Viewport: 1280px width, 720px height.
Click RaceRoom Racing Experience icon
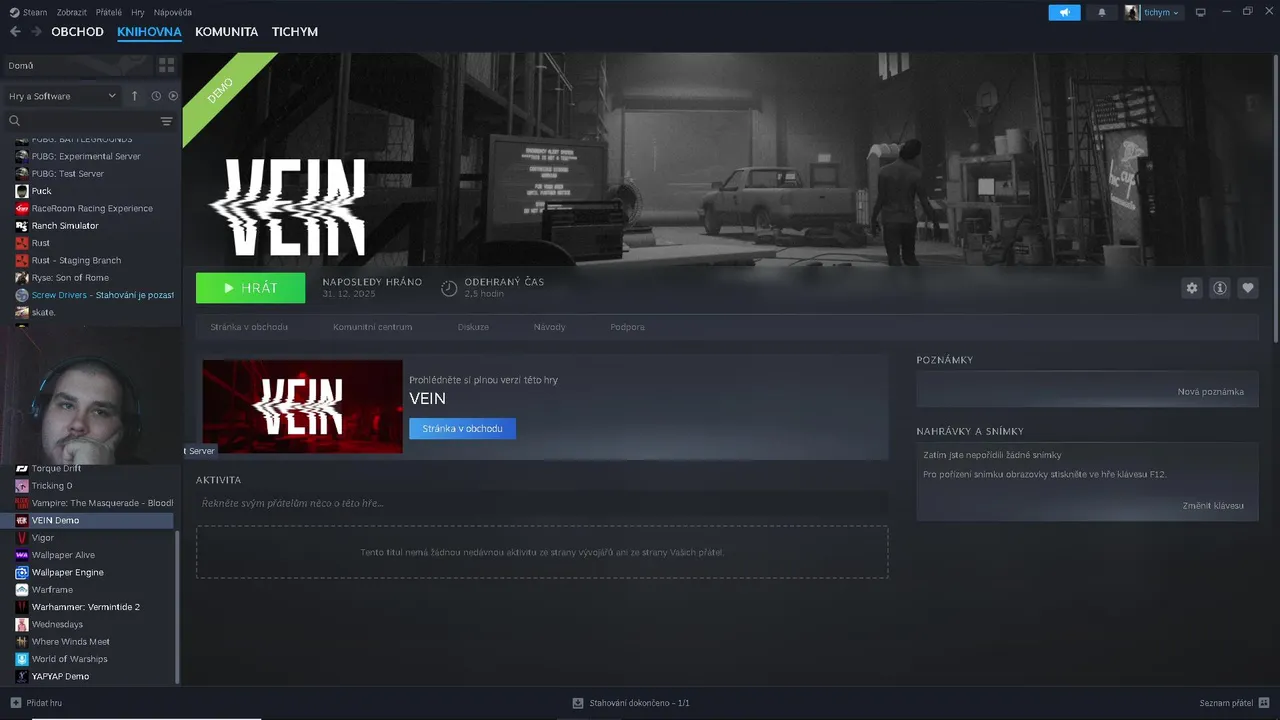22,208
